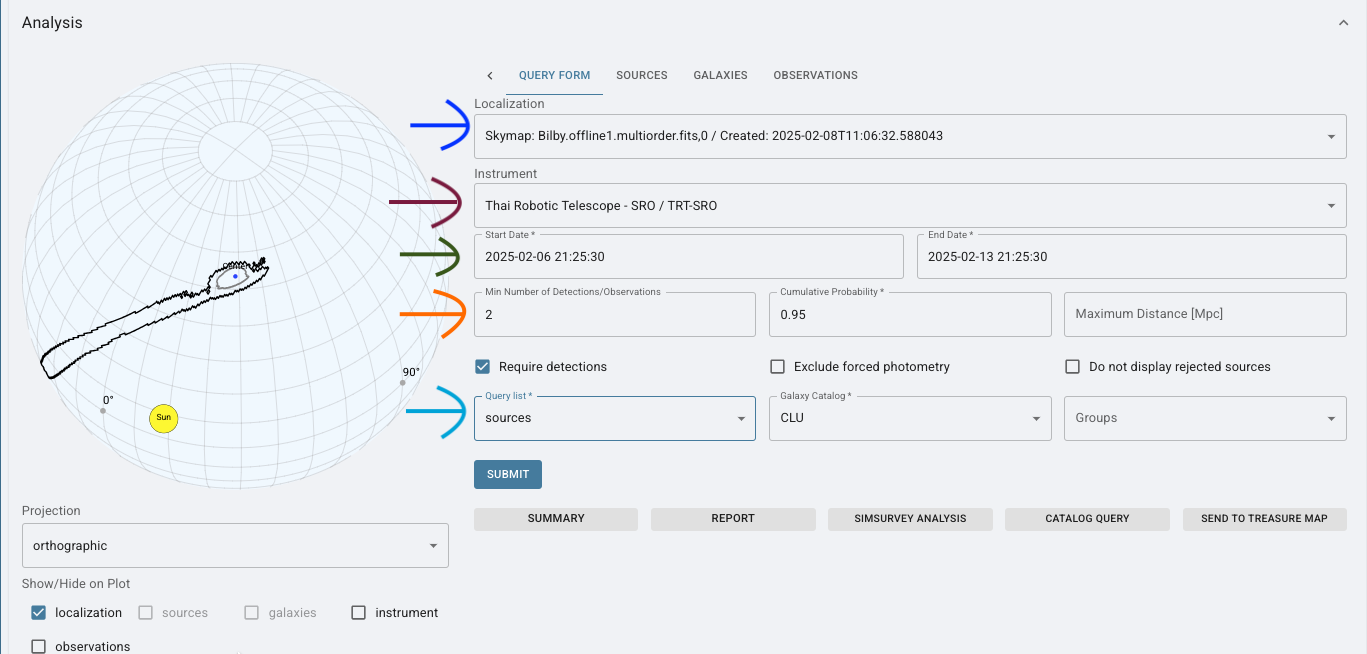The width and height of the screenshot is (1367, 654).
Task: Check Do not display rejected sources
Action: pyautogui.click(x=1072, y=367)
